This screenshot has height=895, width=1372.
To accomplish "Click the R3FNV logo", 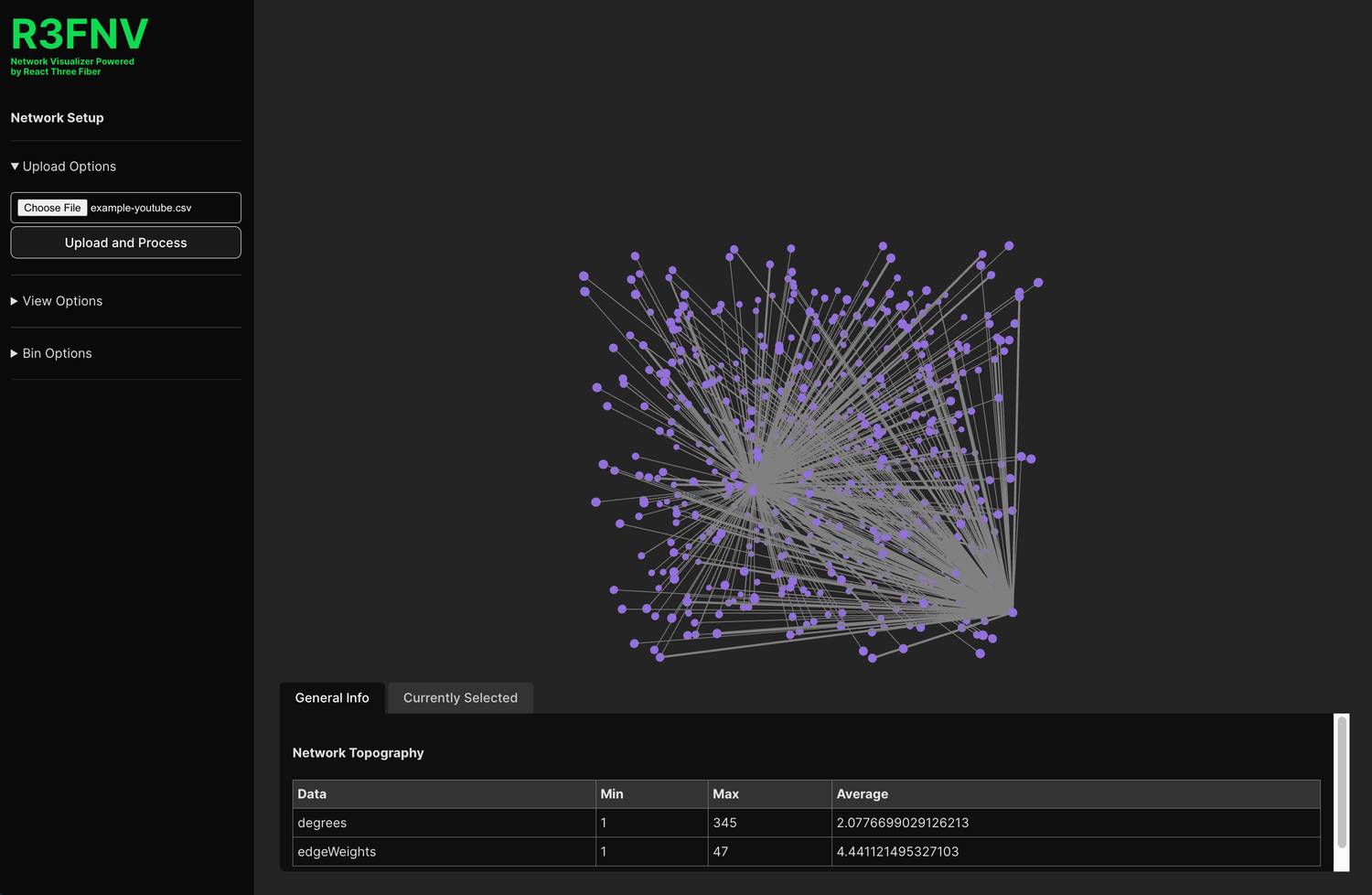I will click(x=80, y=35).
